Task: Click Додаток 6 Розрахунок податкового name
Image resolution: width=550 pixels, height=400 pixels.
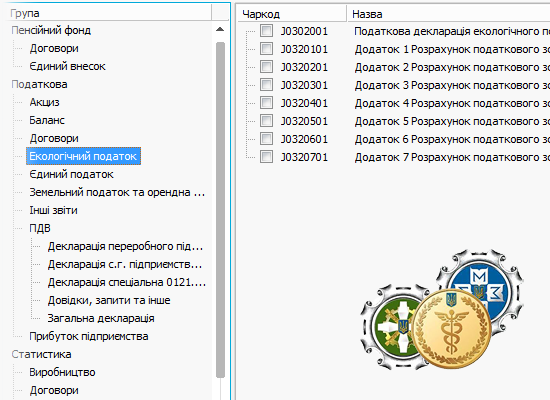Action: tap(452, 139)
